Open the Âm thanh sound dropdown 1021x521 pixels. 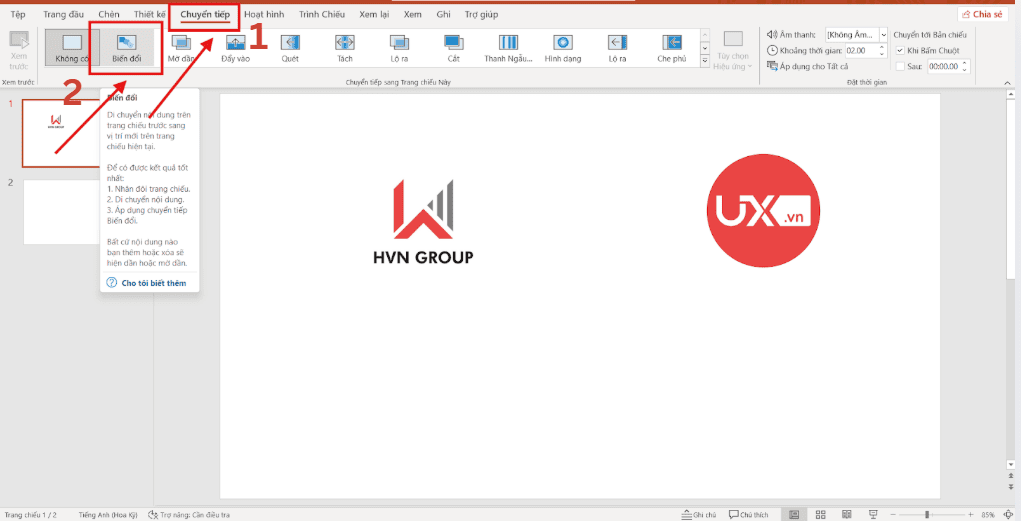coord(882,35)
